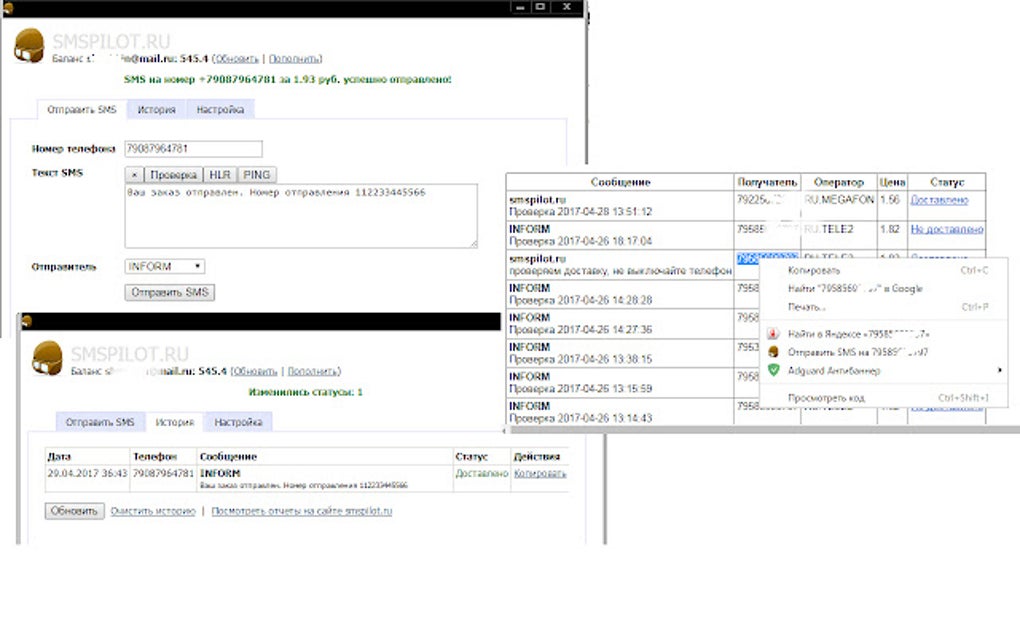Click the Оператор column header
Image resolution: width=1020 pixels, height=638 pixels.
pyautogui.click(x=839, y=182)
